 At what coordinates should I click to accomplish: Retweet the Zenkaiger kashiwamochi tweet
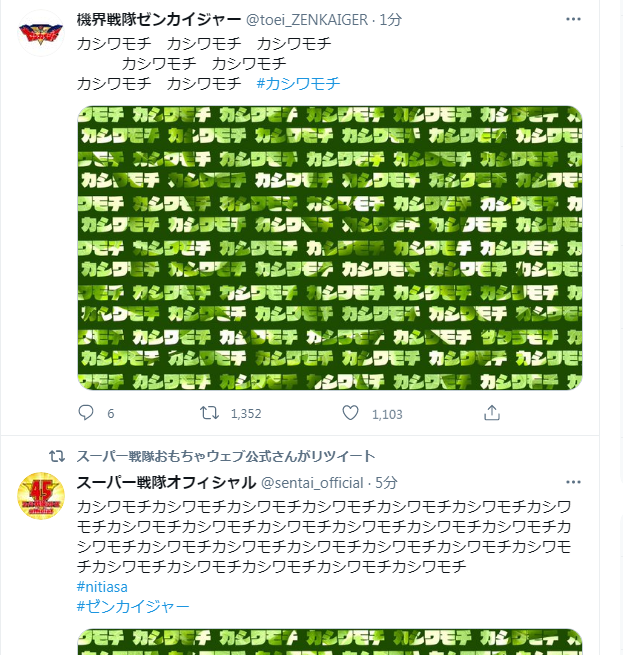point(209,413)
